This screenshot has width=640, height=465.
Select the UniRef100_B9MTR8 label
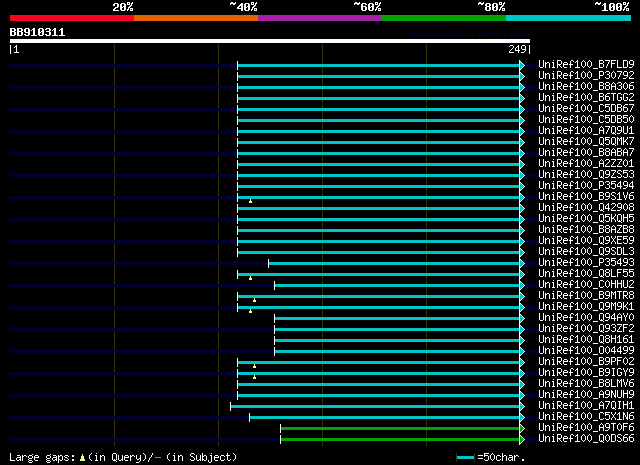[x=586, y=296]
